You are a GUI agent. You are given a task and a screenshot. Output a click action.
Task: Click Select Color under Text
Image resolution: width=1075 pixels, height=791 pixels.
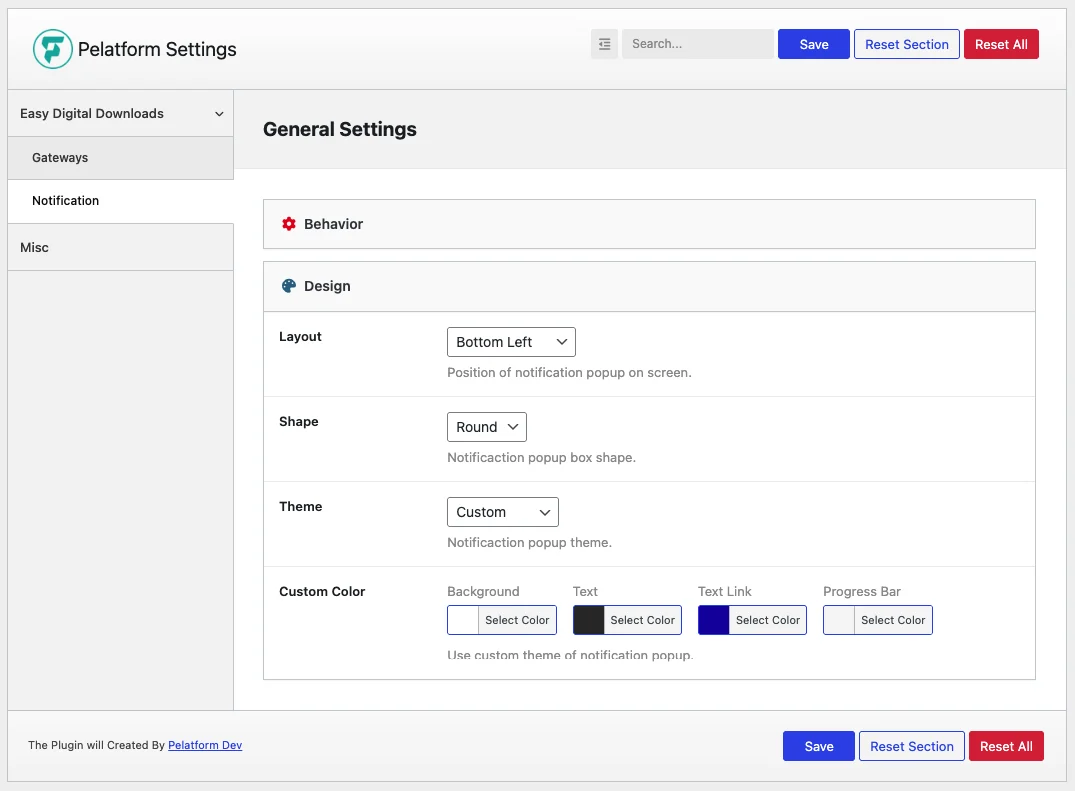coord(642,620)
